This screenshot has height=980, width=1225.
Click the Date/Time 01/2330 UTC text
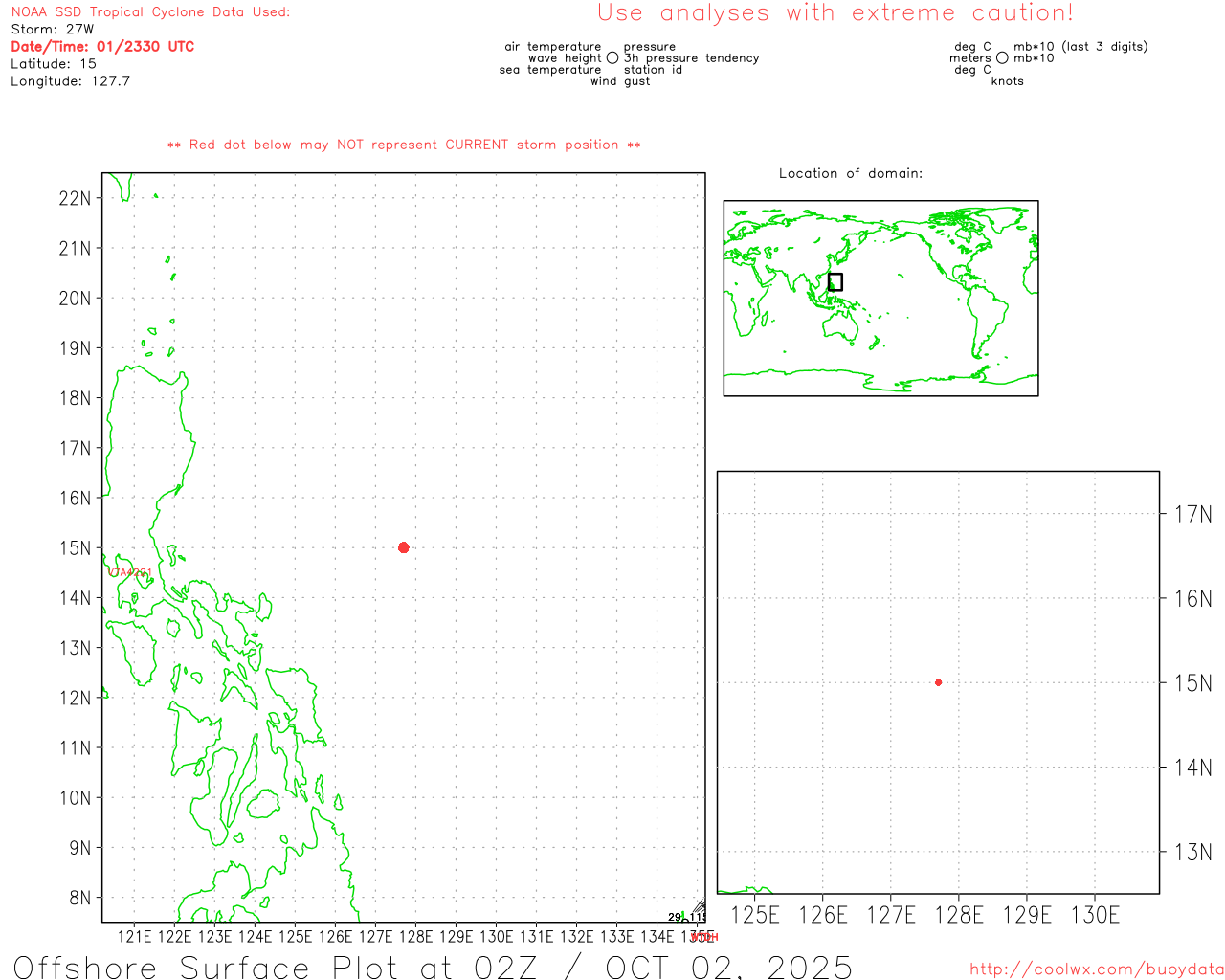(x=102, y=47)
